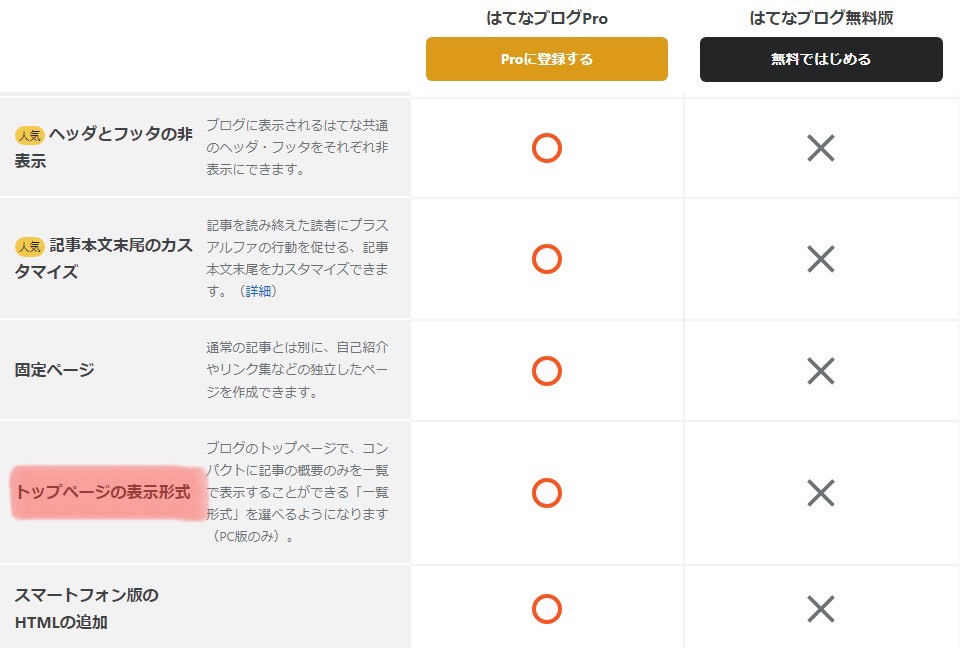The height and width of the screenshot is (648, 964).
Task: Select the ヘッダとフッタの非表示 feature title
Action: click(x=103, y=147)
